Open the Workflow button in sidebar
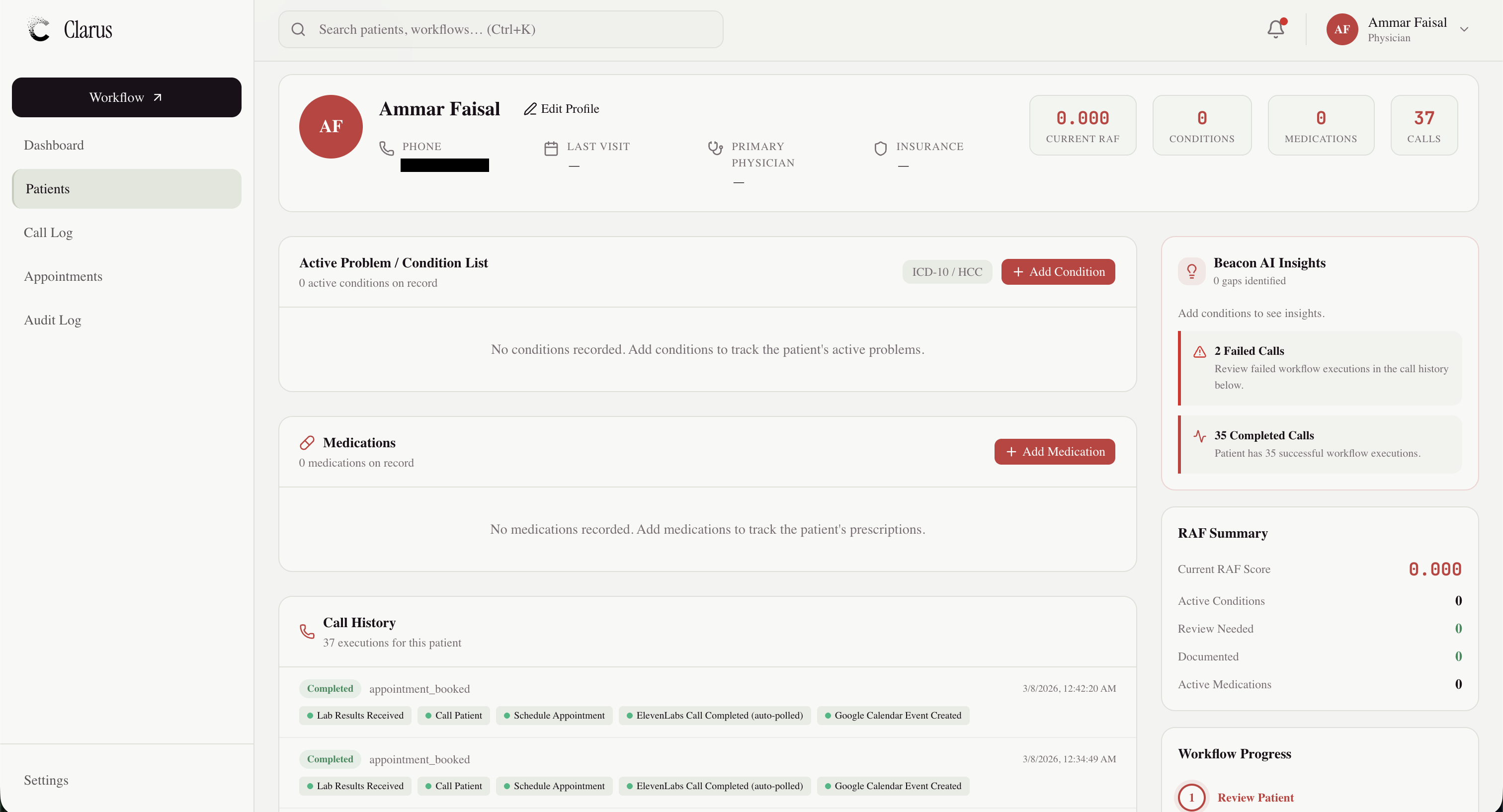The width and height of the screenshot is (1503, 812). (126, 97)
